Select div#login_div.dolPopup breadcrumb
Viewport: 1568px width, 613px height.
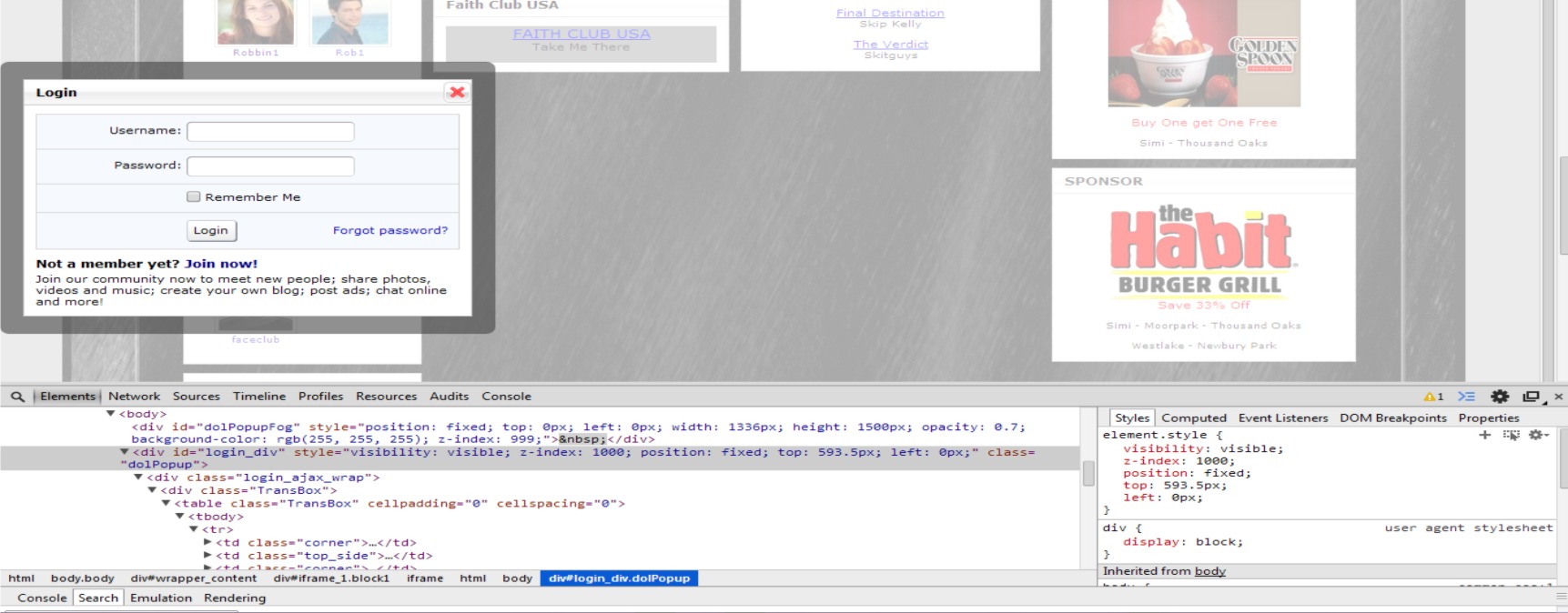tap(619, 578)
